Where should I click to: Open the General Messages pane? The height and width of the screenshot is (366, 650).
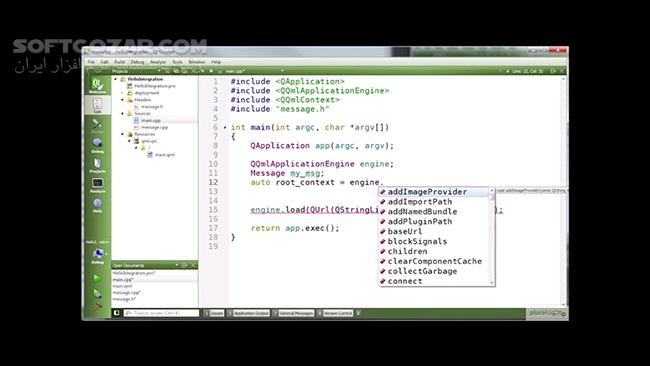[x=293, y=313]
